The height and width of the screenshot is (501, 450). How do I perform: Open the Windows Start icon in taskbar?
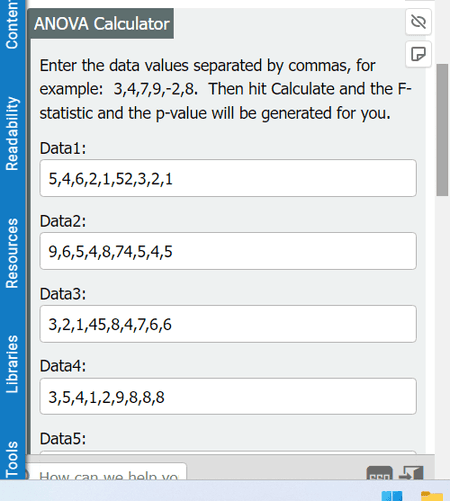pyautogui.click(x=392, y=496)
